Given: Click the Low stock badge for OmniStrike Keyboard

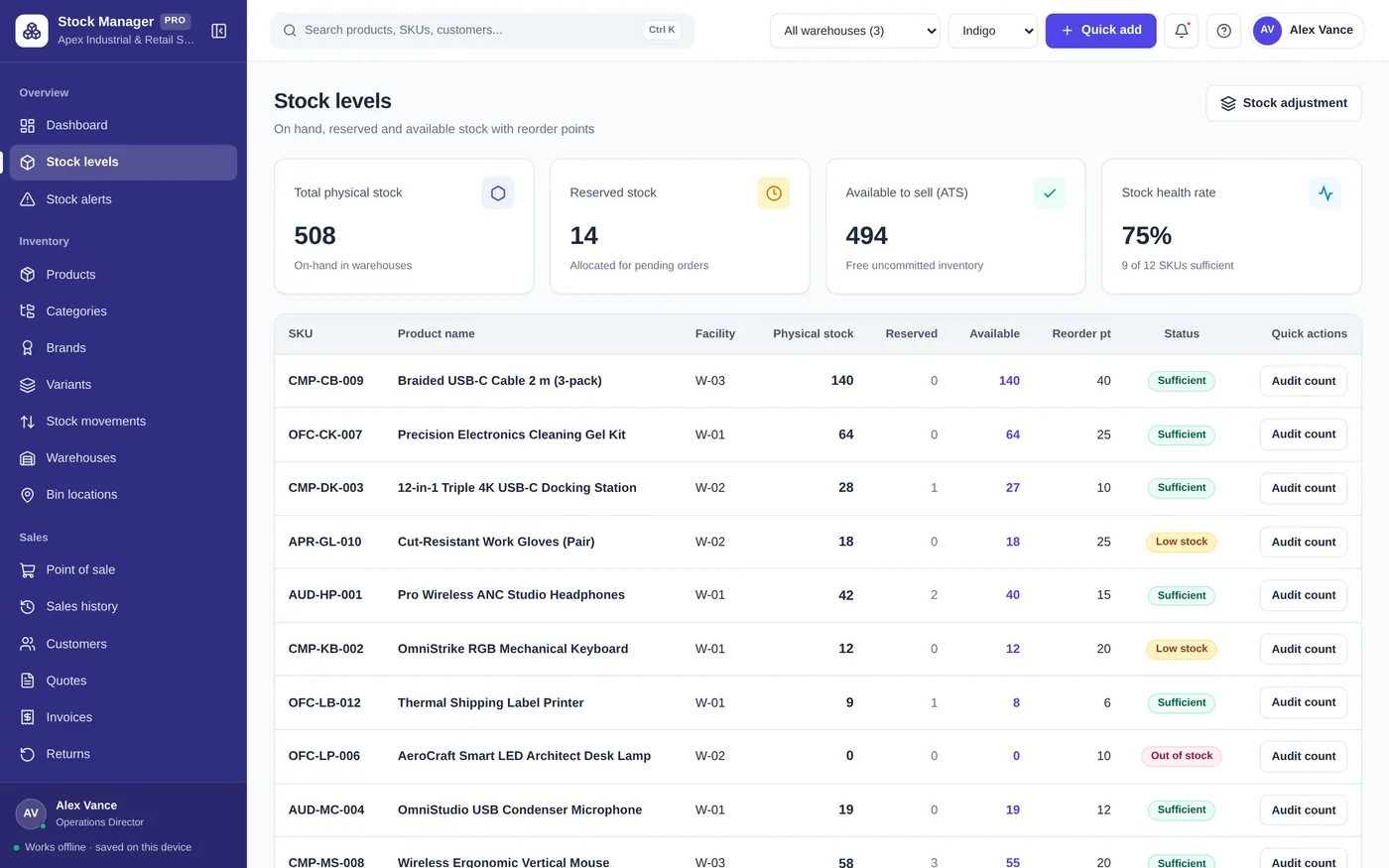Looking at the screenshot, I should (x=1182, y=649).
